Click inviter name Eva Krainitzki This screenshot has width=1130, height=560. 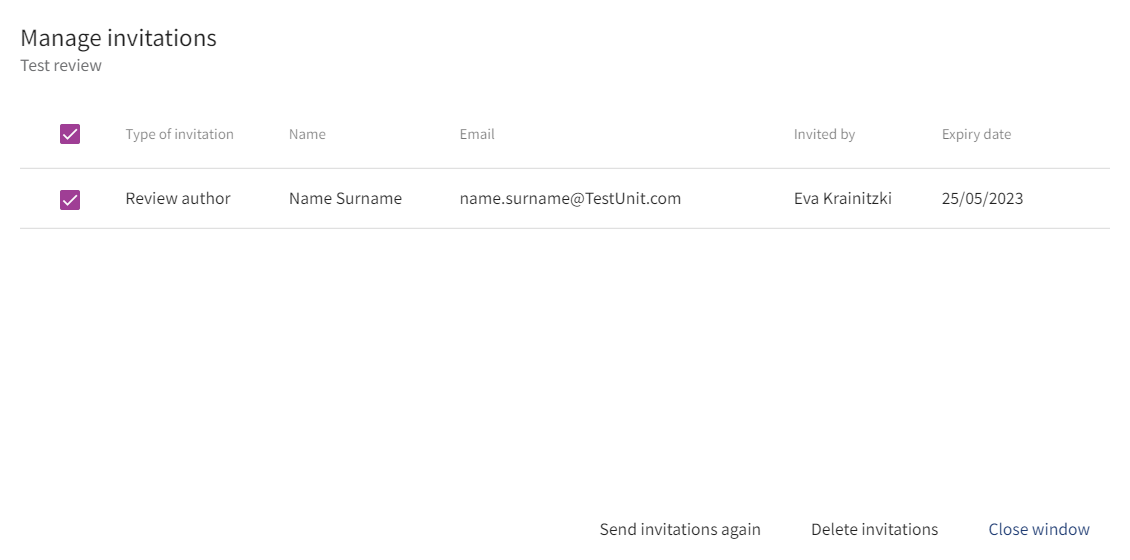pyautogui.click(x=842, y=198)
